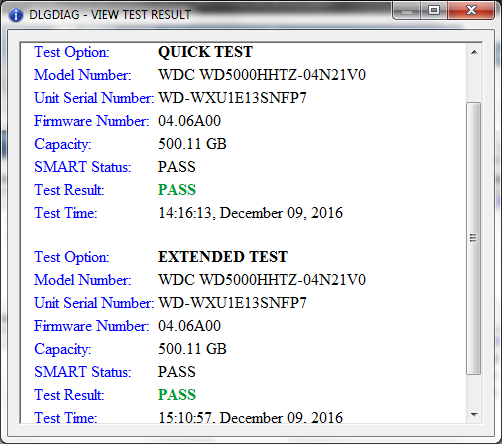The width and height of the screenshot is (502, 444).
Task: Click the first serial number WD-WXU1E13SNFP7
Action: (232, 98)
